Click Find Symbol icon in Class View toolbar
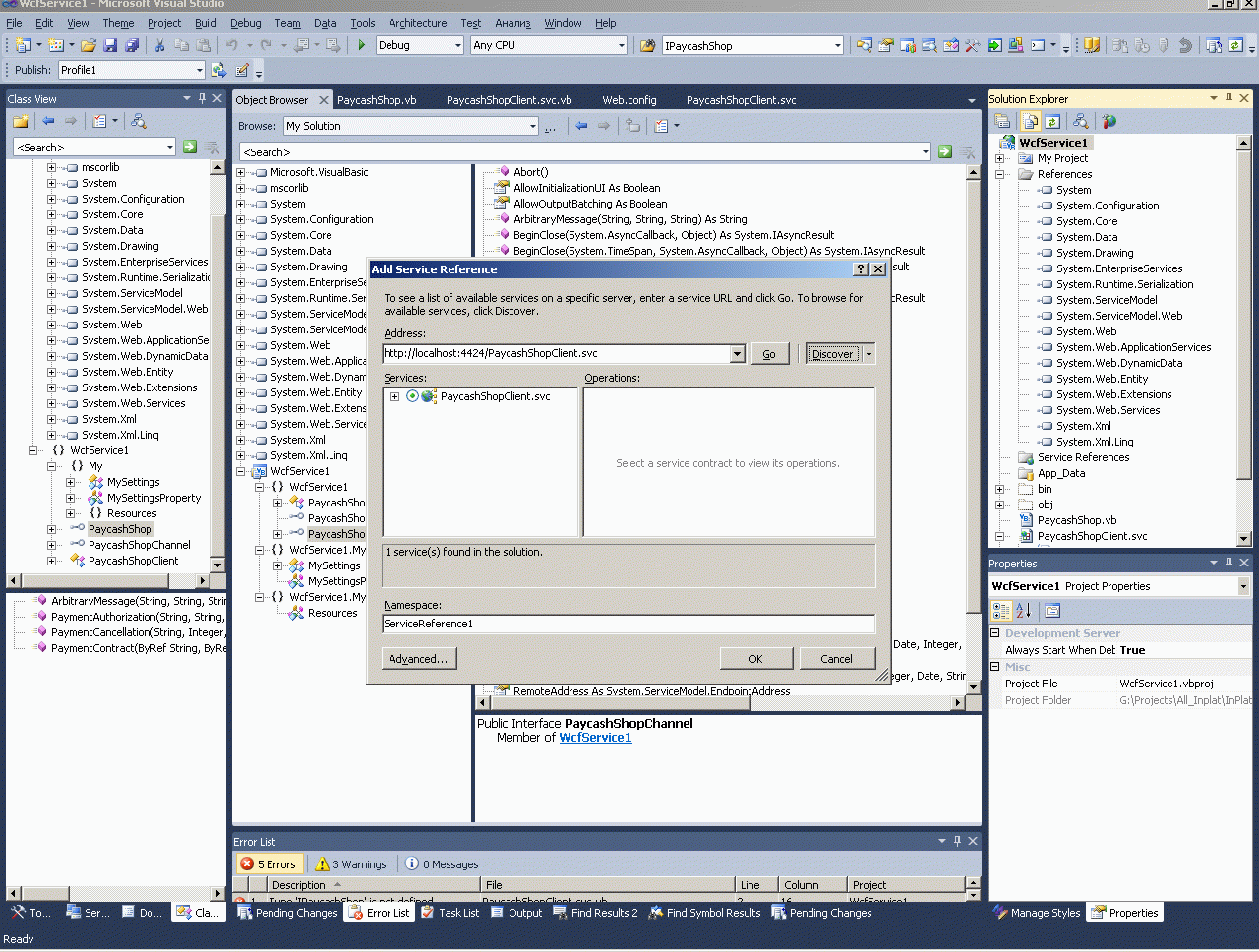The width and height of the screenshot is (1259, 952). pos(139,121)
